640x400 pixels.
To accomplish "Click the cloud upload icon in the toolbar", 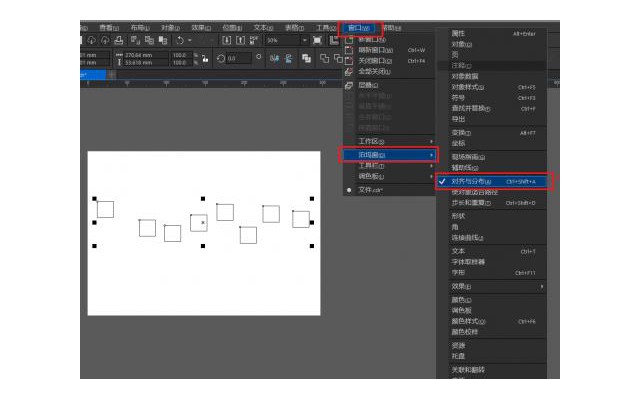I will [105, 40].
